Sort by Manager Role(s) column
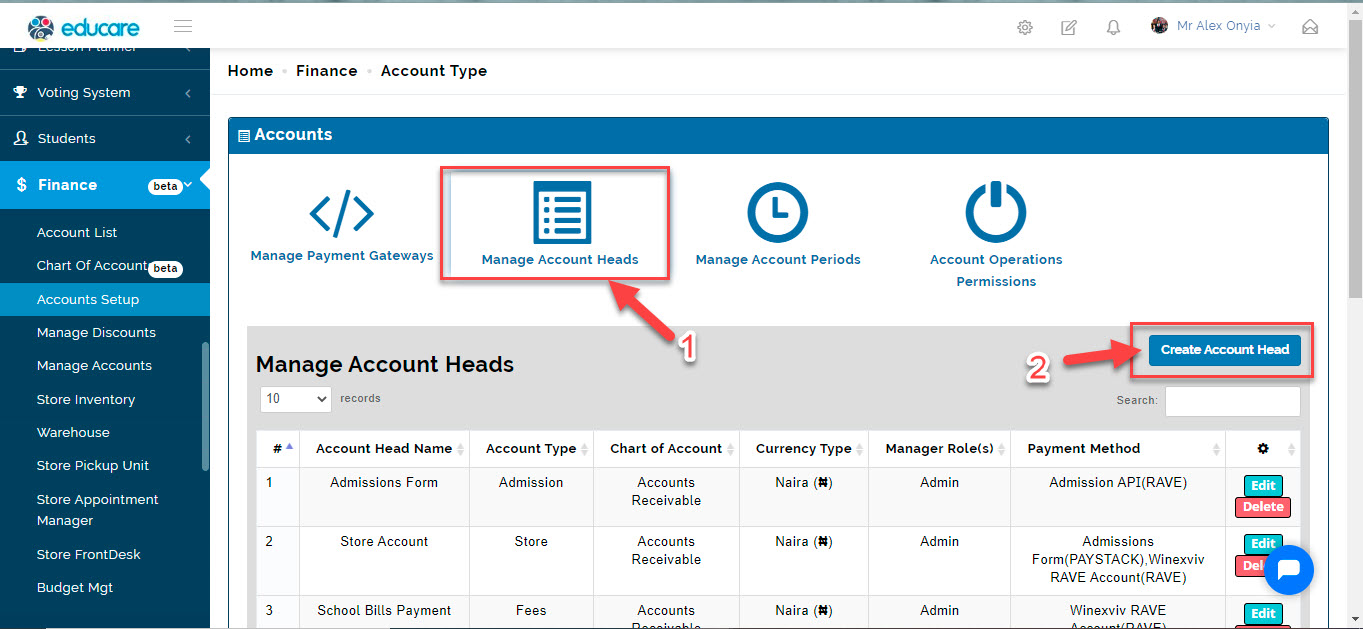The image size is (1363, 629). [940, 449]
